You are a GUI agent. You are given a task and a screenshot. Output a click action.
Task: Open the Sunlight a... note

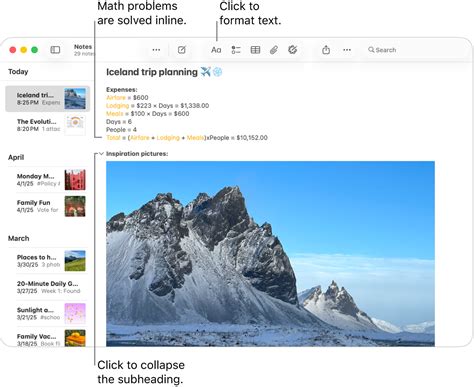pyautogui.click(x=47, y=313)
